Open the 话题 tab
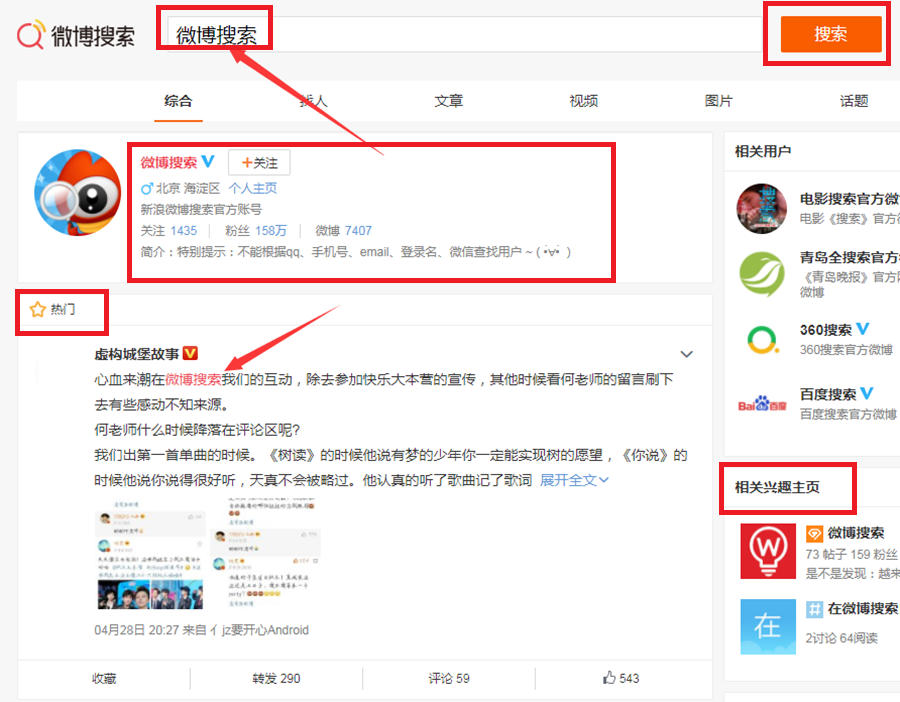The image size is (900, 702). tap(854, 101)
